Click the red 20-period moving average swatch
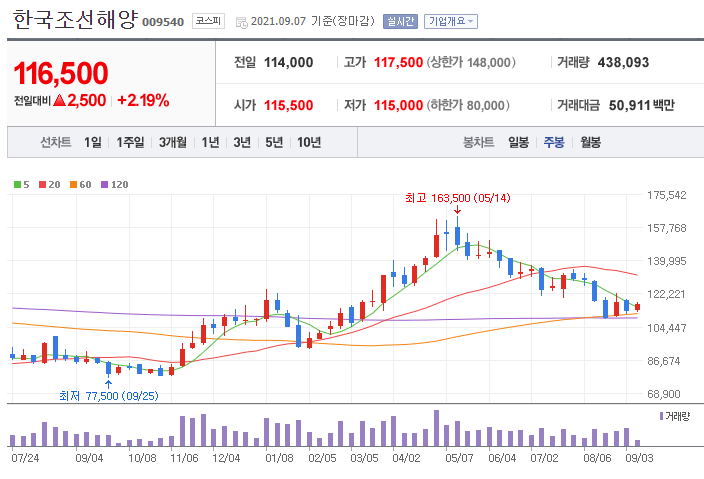 click(43, 185)
